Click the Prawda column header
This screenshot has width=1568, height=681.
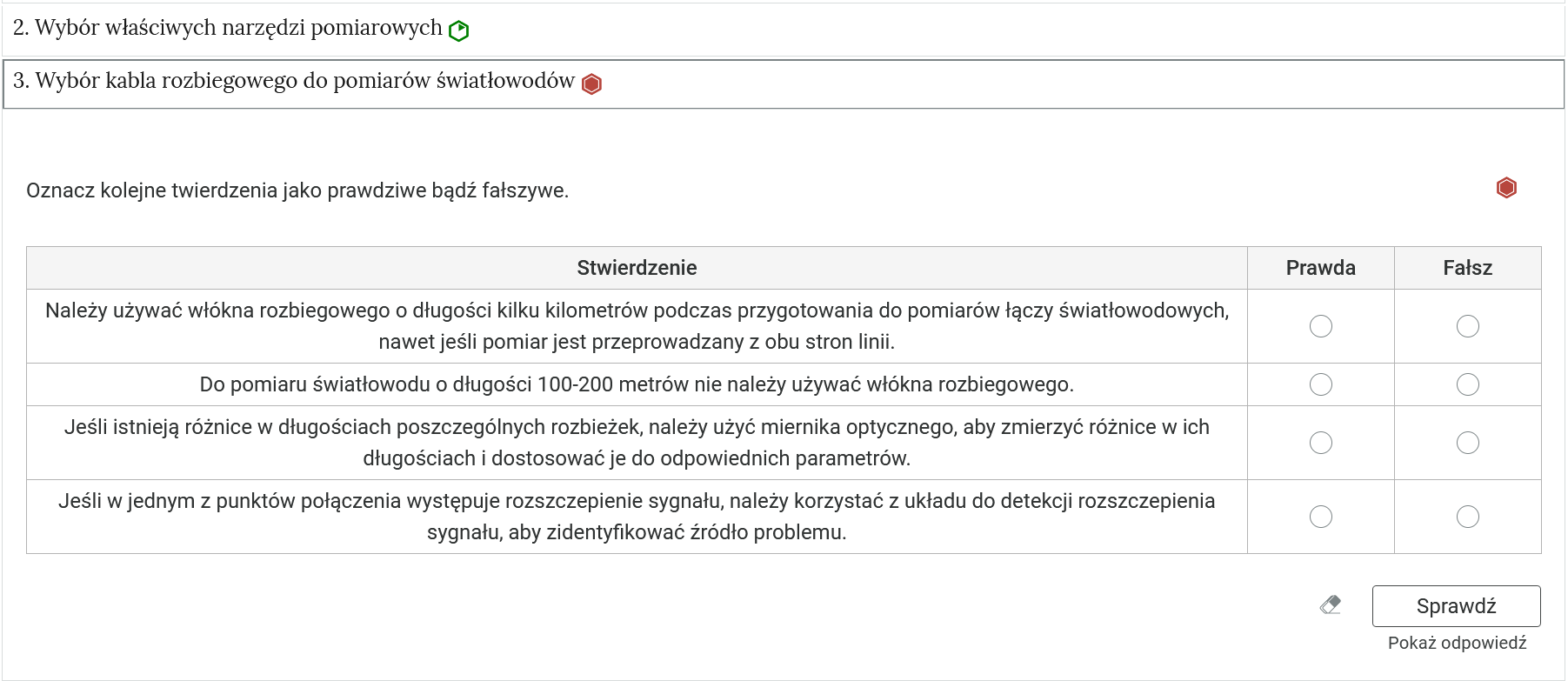click(x=1321, y=268)
